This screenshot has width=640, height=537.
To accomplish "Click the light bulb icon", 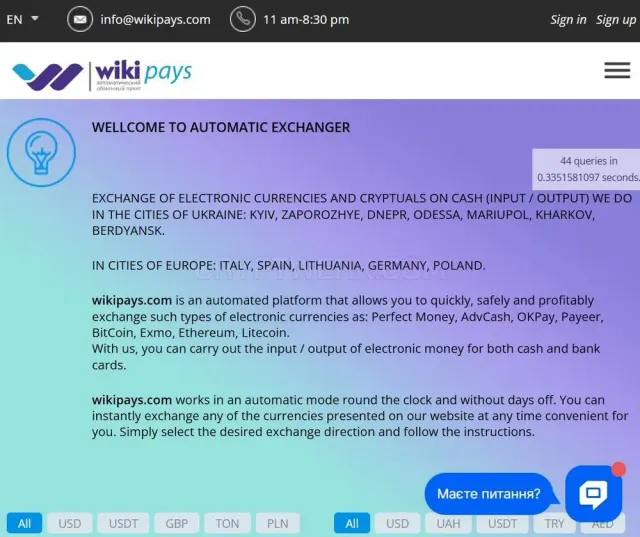I will coord(41,152).
